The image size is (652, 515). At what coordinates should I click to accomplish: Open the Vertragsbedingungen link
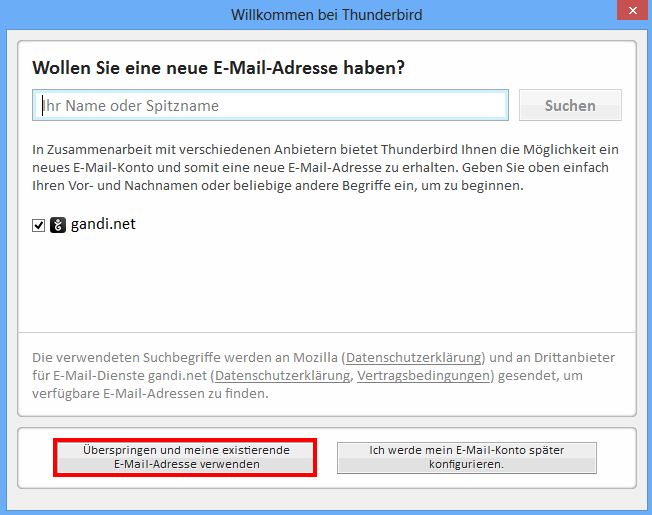click(423, 375)
